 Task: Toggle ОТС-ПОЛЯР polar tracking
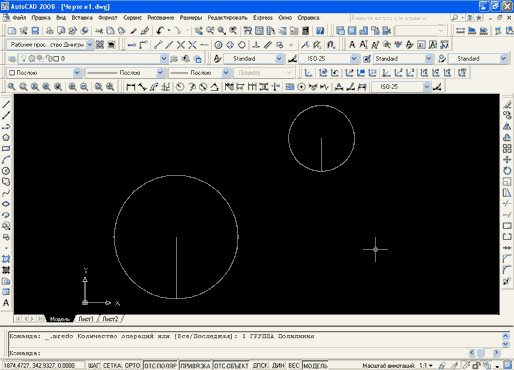(x=160, y=366)
